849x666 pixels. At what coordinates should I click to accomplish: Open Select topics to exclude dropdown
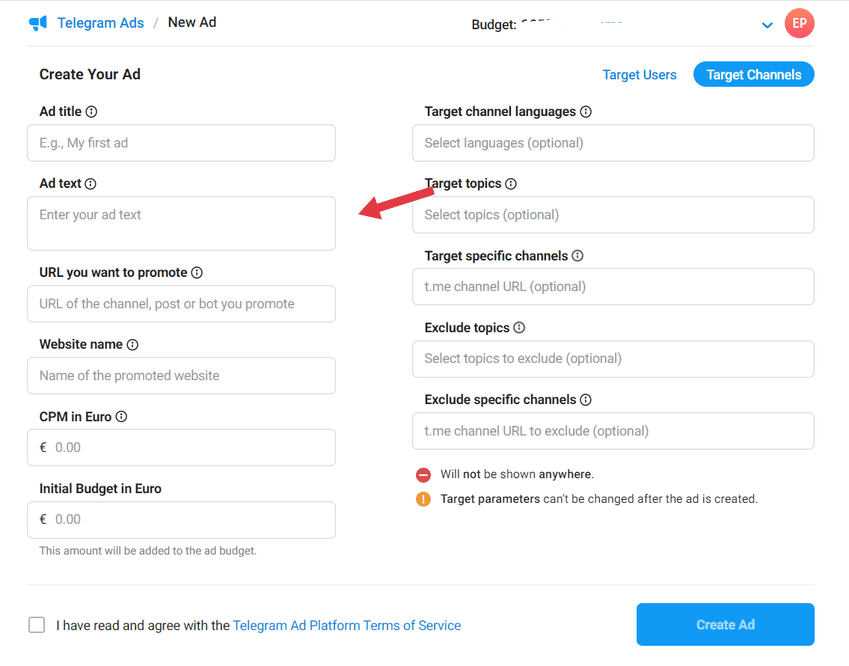[x=613, y=359]
